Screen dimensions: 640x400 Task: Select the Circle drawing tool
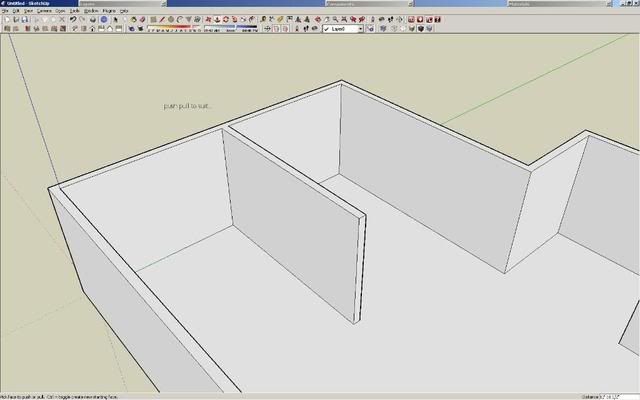click(x=171, y=20)
